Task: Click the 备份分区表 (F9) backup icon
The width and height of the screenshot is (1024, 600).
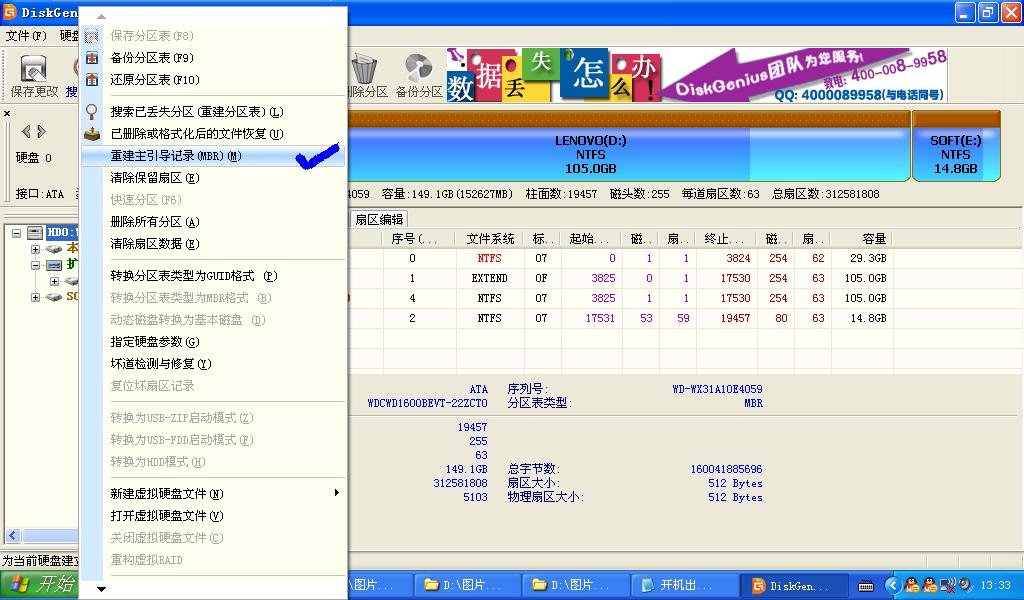Action: [x=93, y=57]
